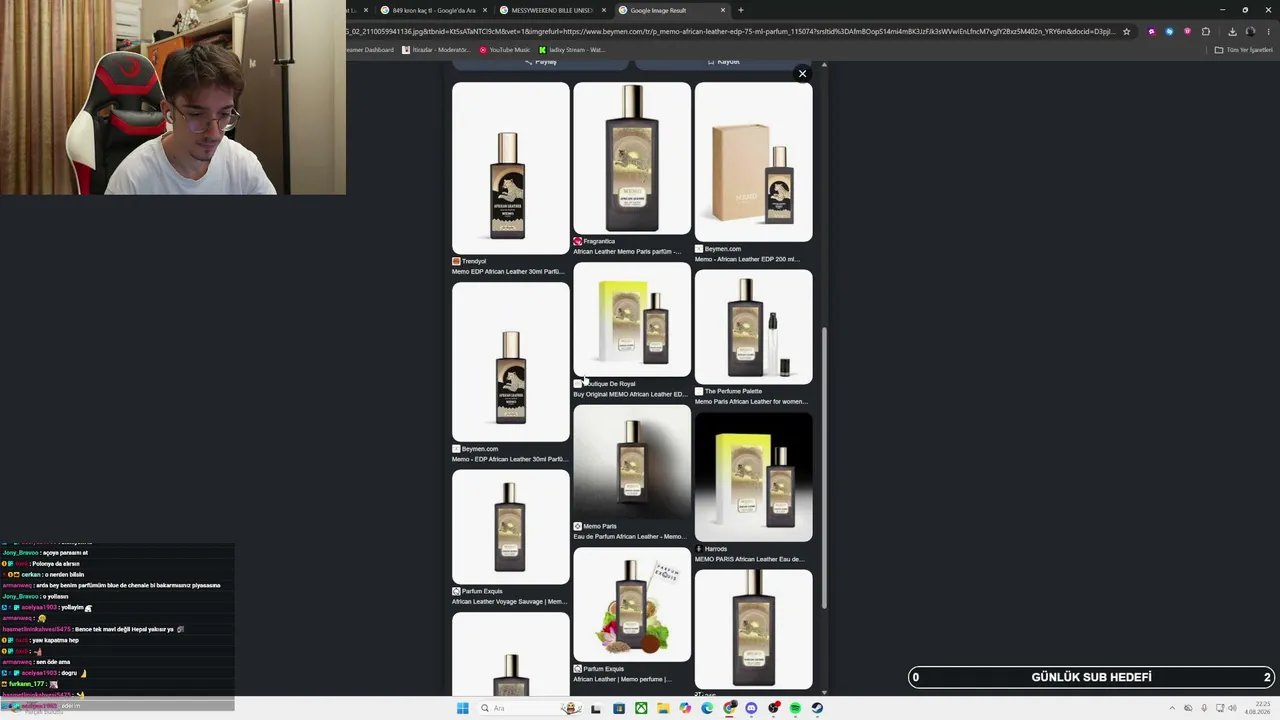Open the Parfum Exquis Voyage Sauvage thumbnail
The width and height of the screenshot is (1280, 720).
(x=511, y=527)
